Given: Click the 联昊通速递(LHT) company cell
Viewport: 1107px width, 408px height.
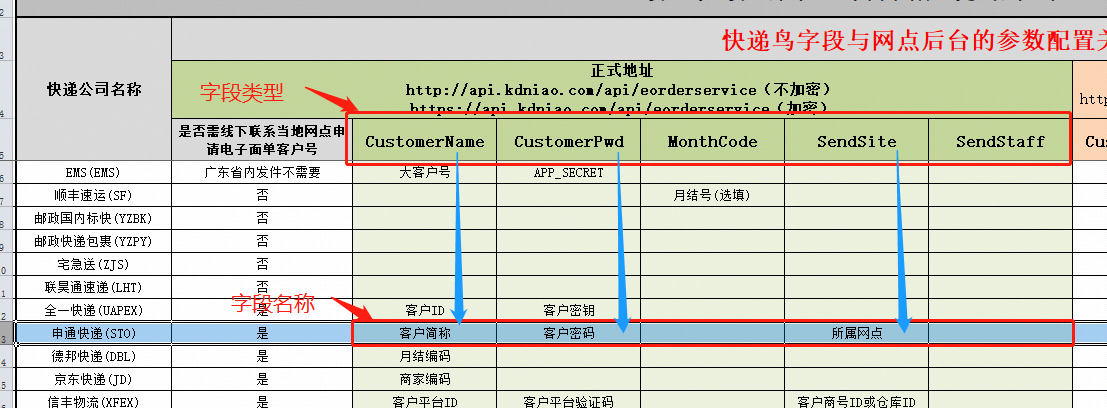Looking at the screenshot, I should (93, 287).
